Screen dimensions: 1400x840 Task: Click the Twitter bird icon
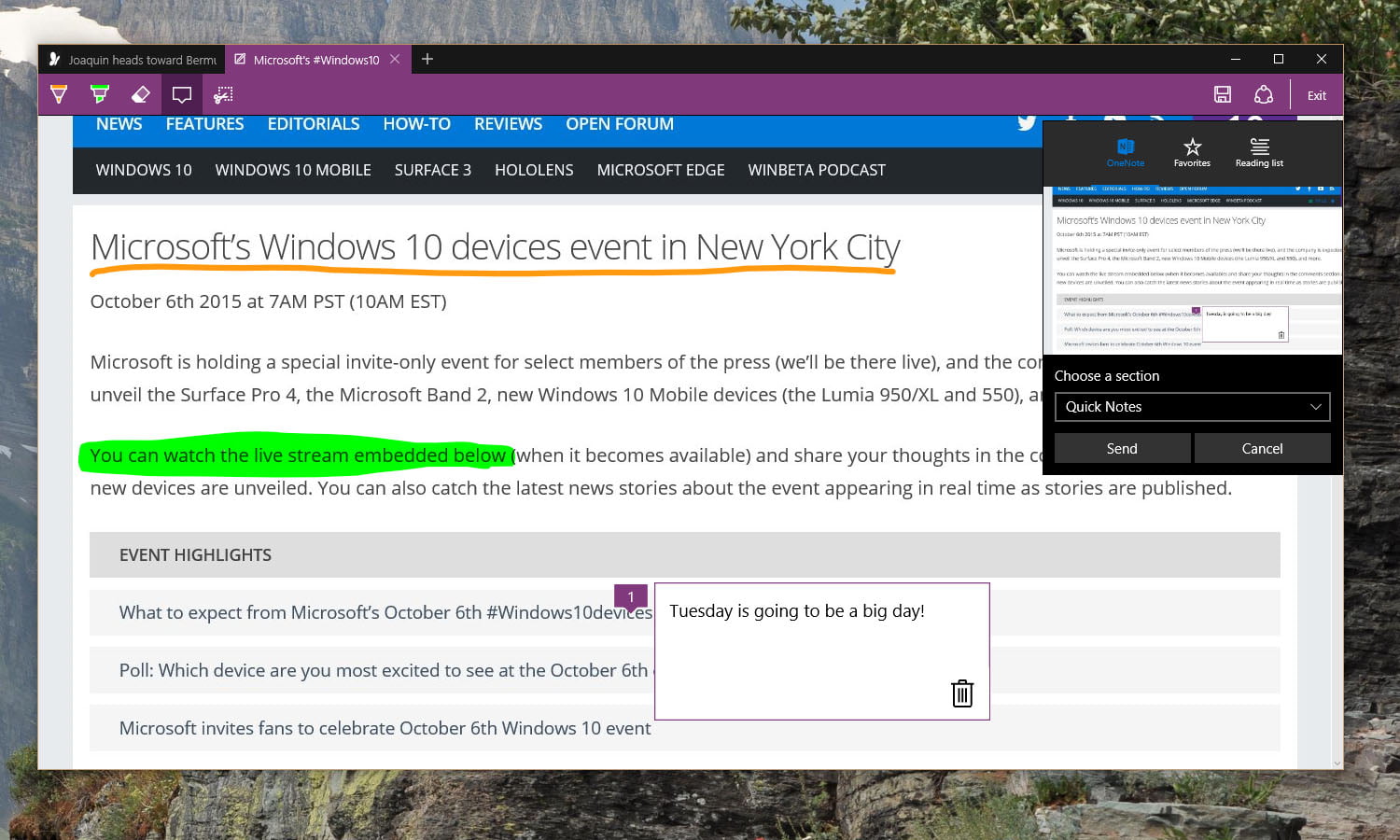coord(1027,122)
